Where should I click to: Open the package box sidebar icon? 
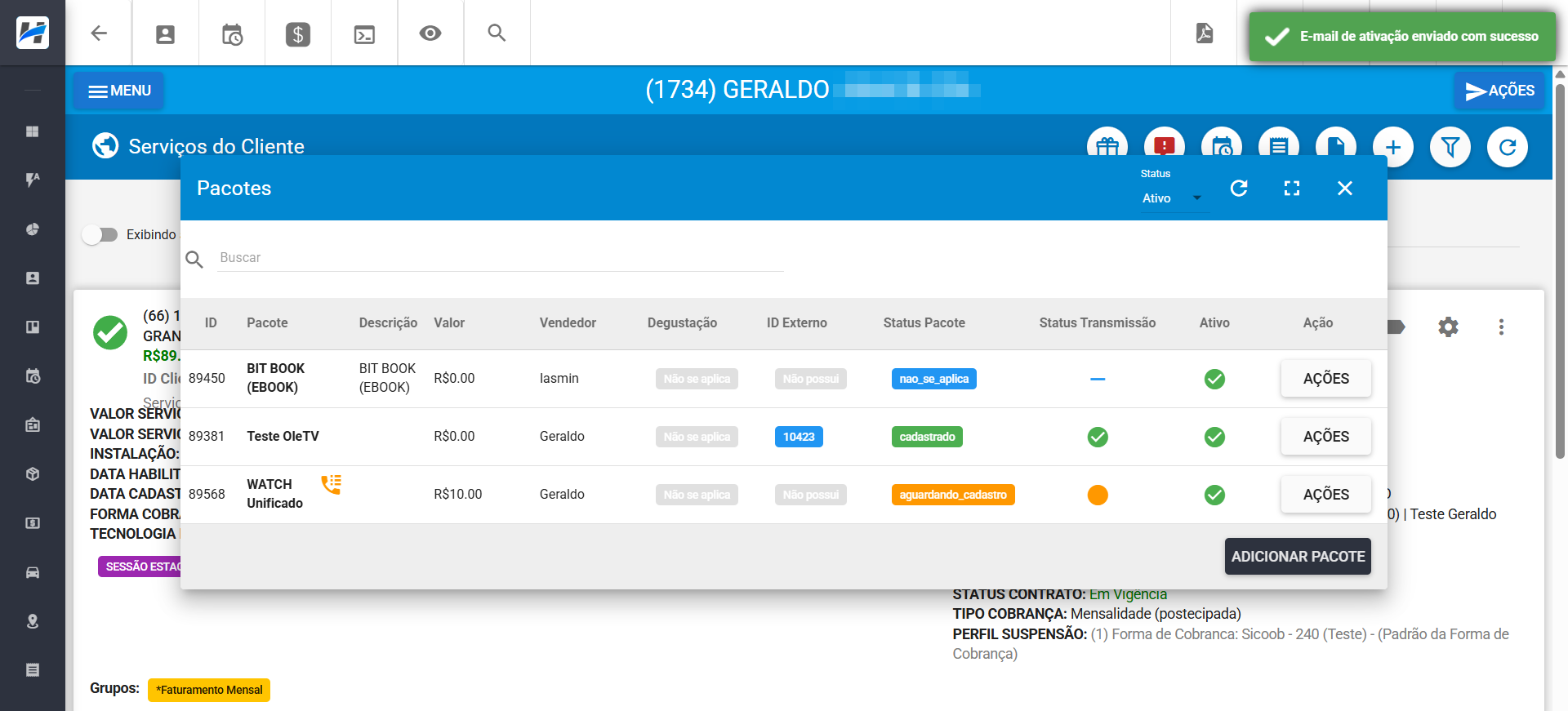point(33,474)
